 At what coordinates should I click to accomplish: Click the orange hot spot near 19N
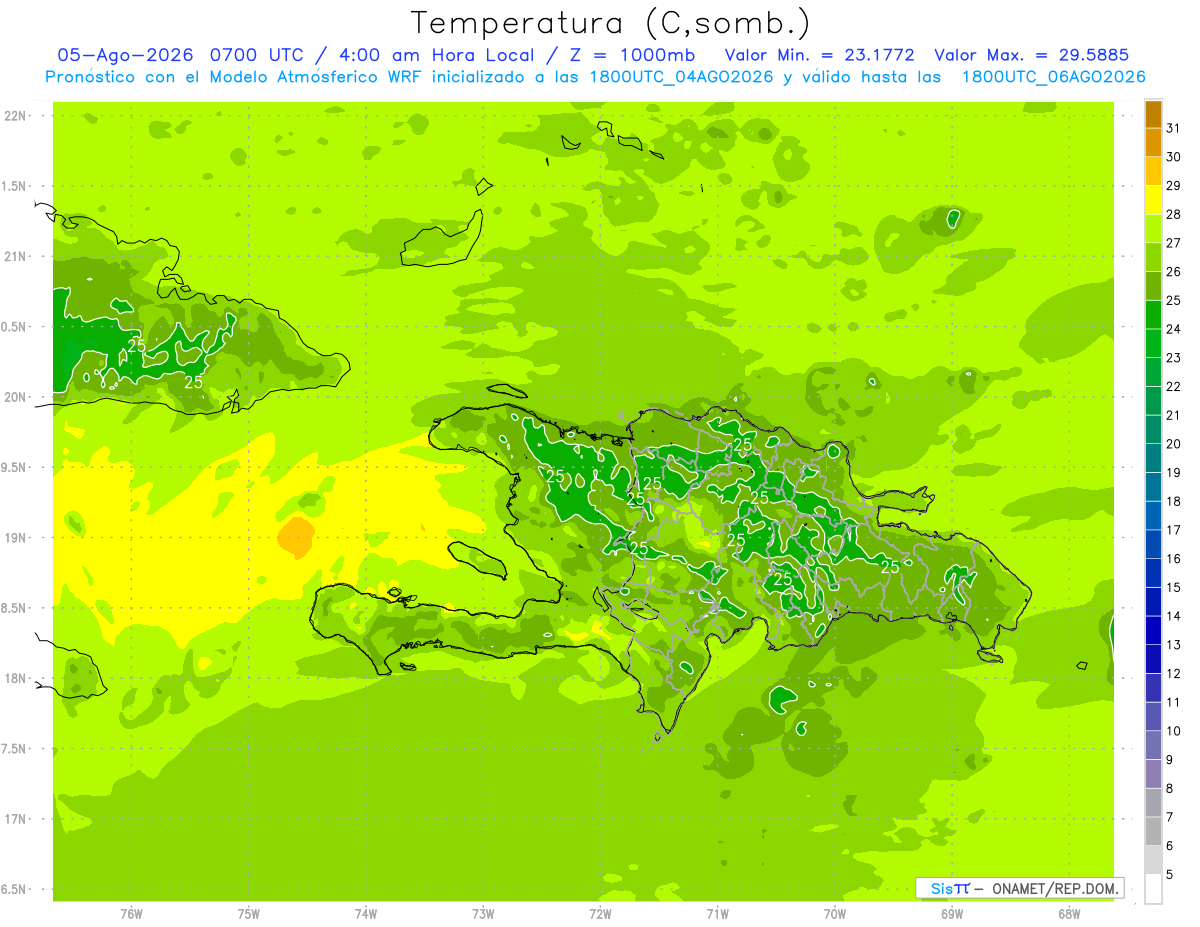295,537
